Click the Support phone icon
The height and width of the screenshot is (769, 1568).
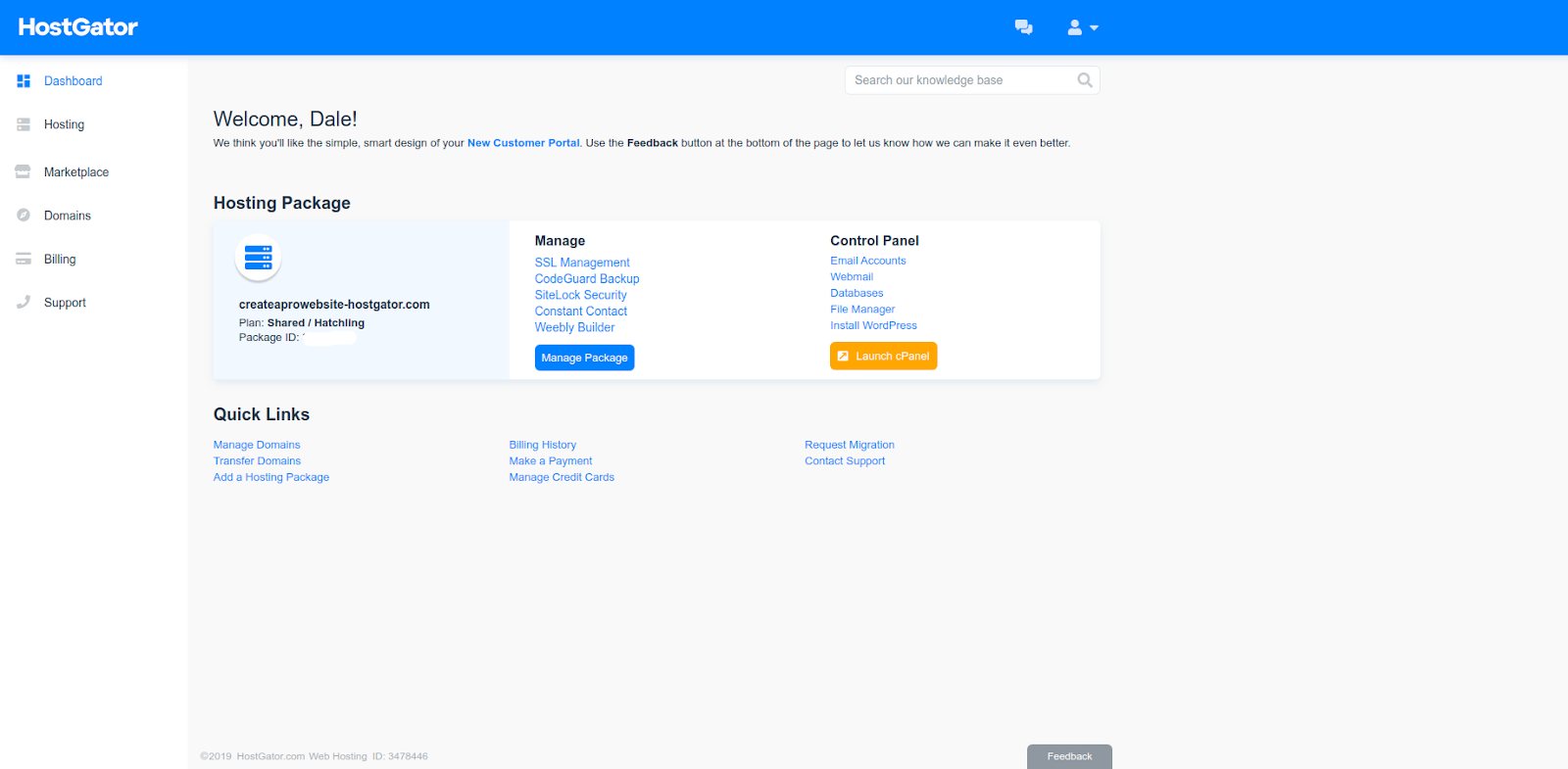click(x=24, y=303)
